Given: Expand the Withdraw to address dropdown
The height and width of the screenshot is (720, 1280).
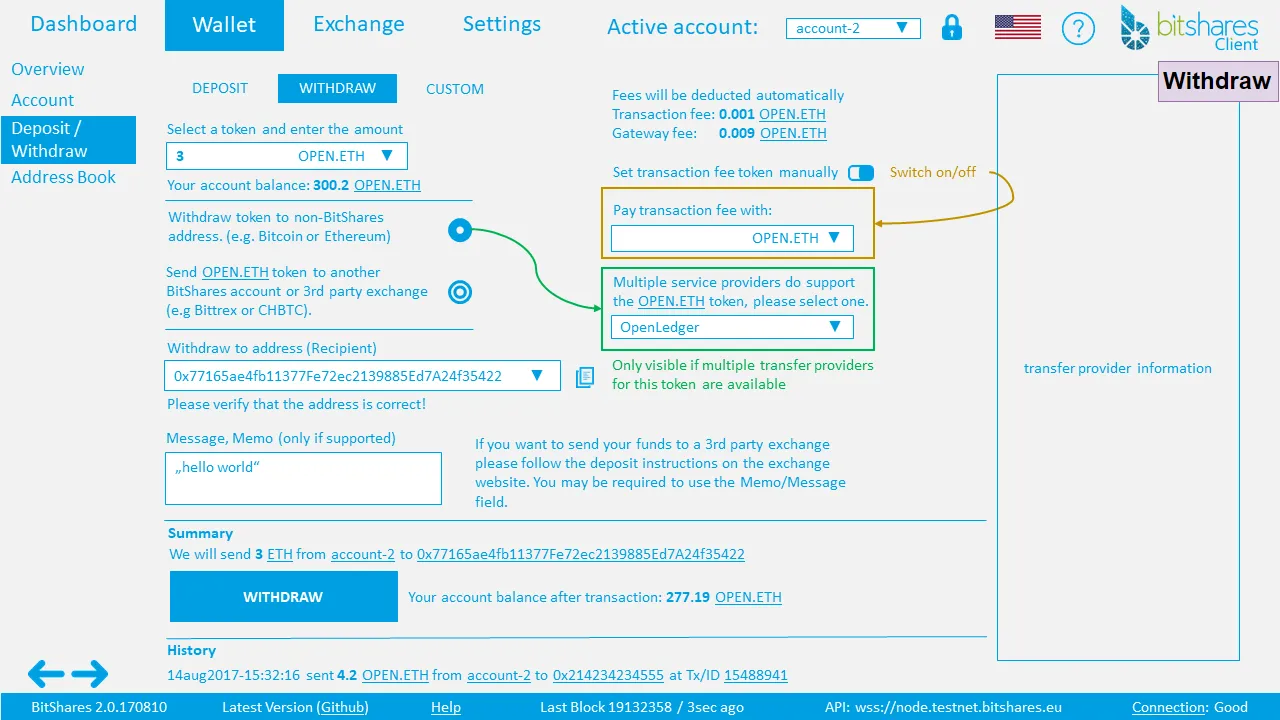Looking at the screenshot, I should (x=362, y=376).
